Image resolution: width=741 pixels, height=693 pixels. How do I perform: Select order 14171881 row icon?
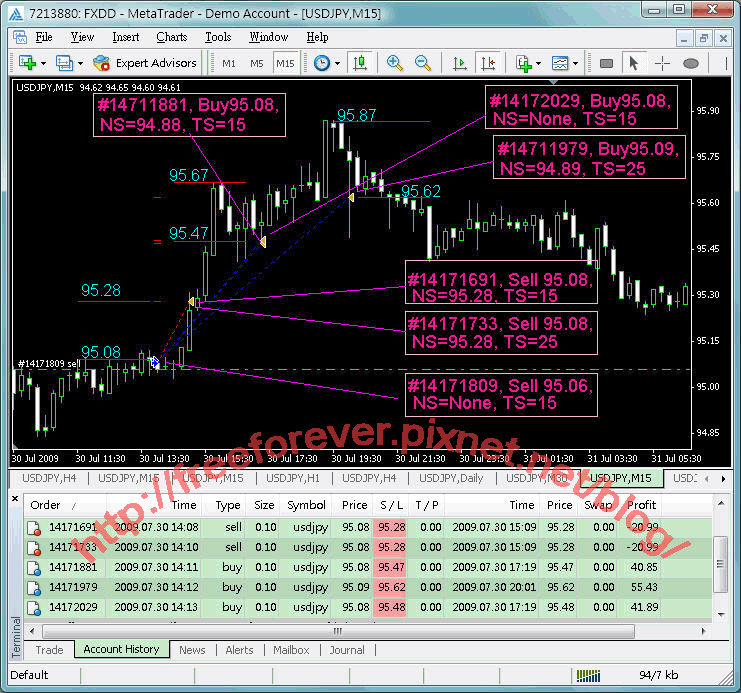coord(34,567)
